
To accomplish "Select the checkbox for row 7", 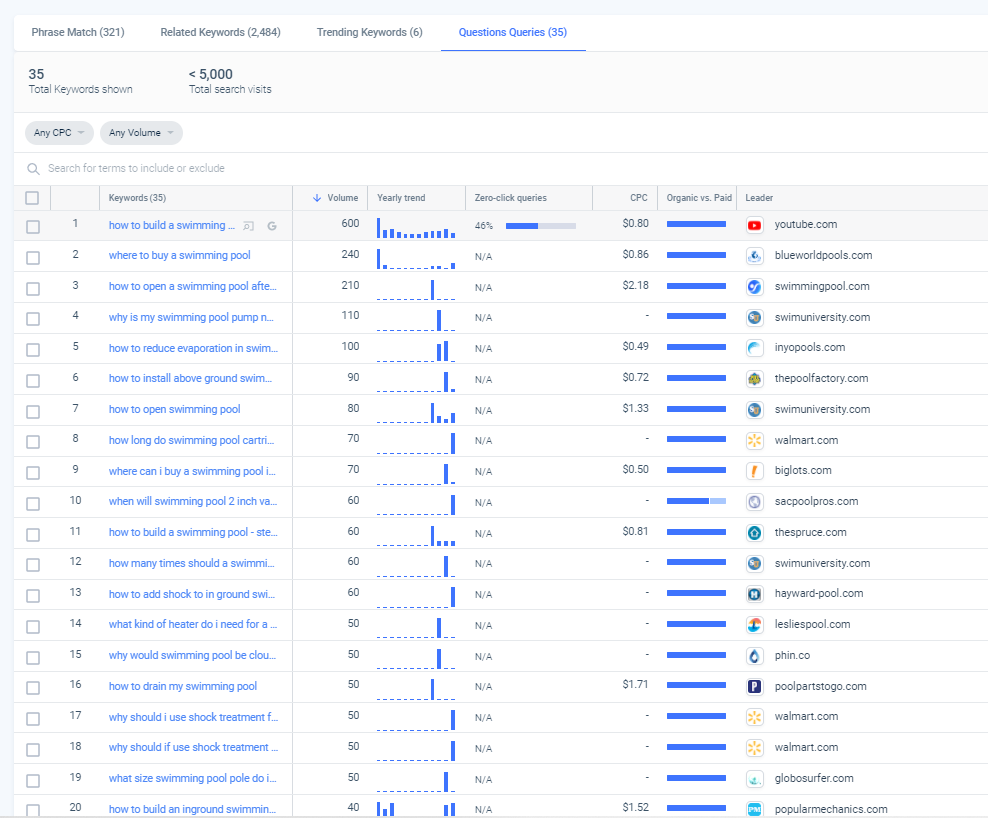I will (33, 411).
